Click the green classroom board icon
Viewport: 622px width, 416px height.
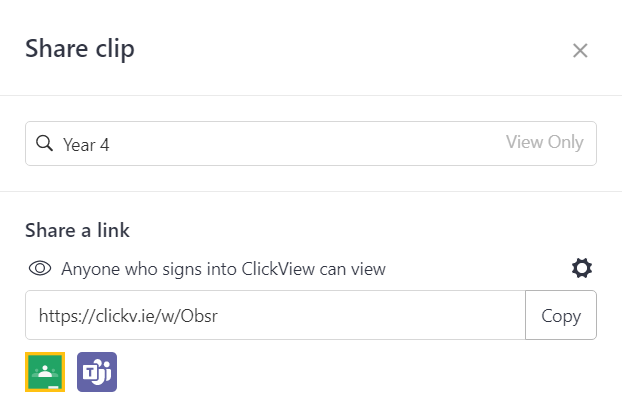coord(45,372)
